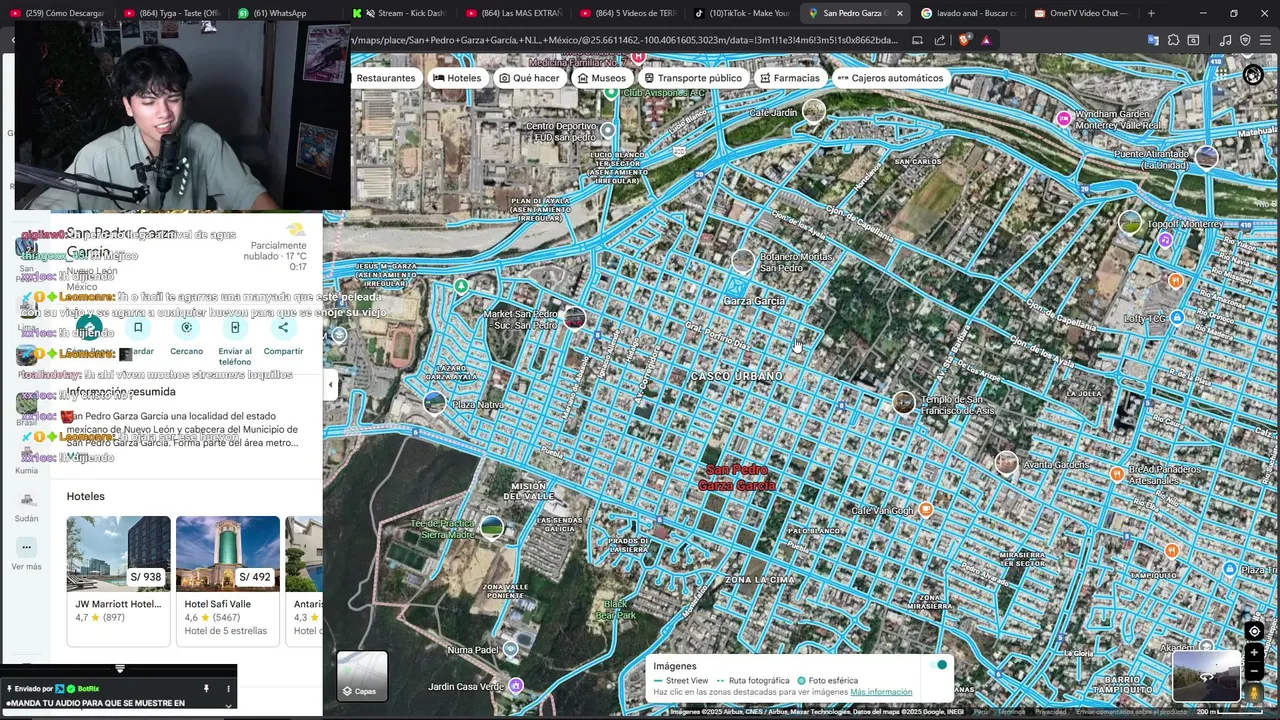1280x720 pixels.
Task: Open the browser extensions puzzle icon
Action: [x=1173, y=40]
